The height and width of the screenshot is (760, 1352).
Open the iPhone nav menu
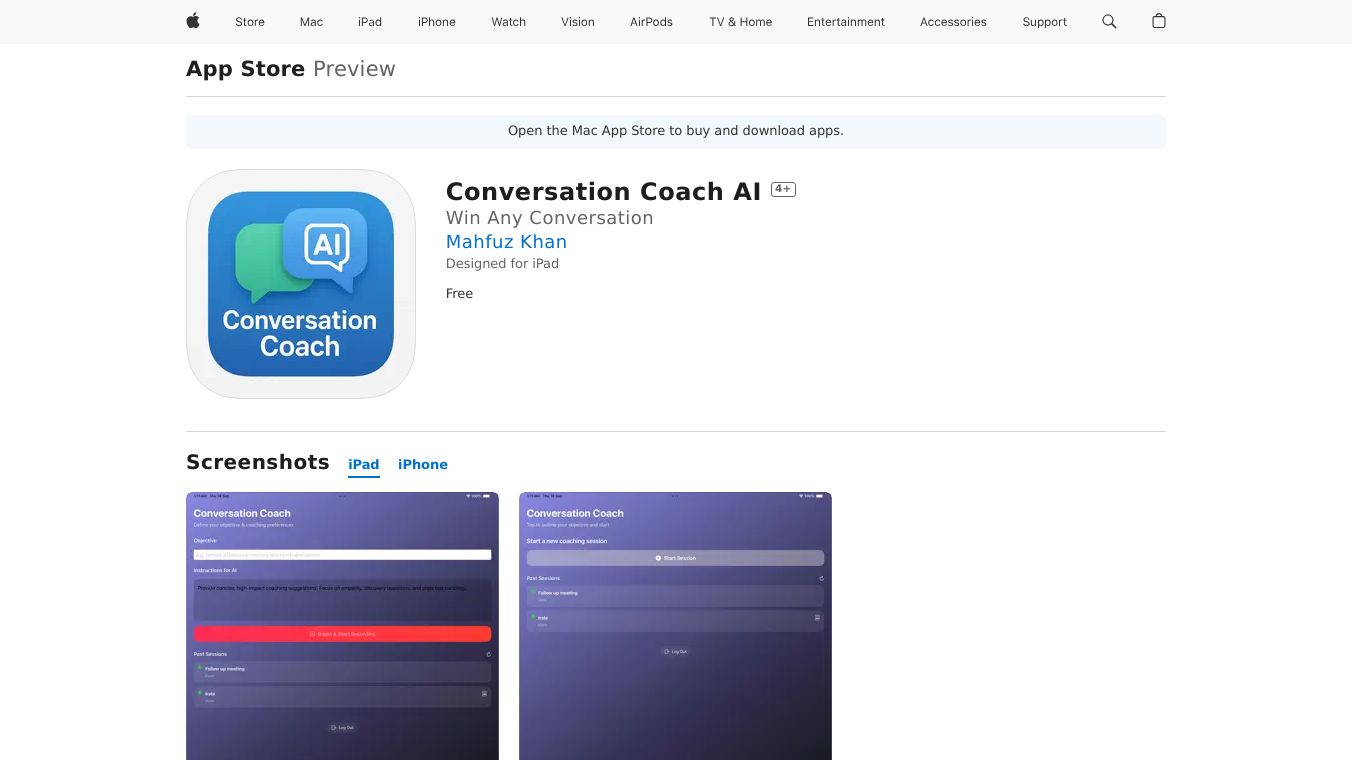(x=437, y=22)
